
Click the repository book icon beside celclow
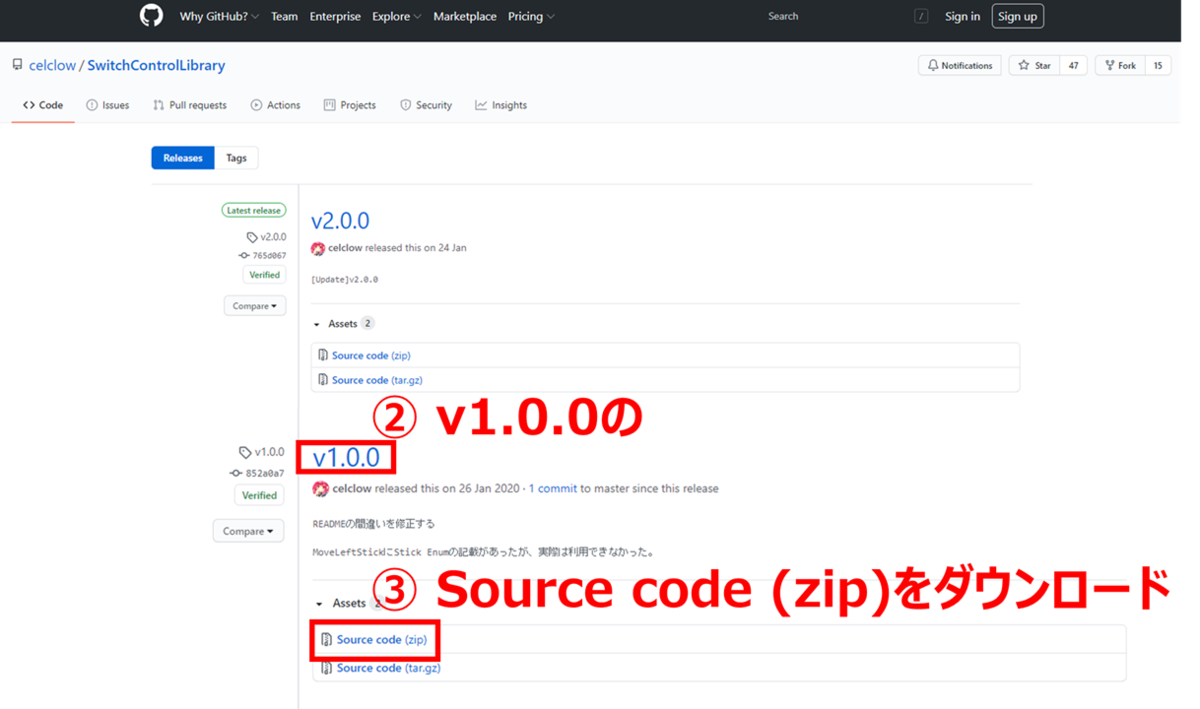(18, 65)
